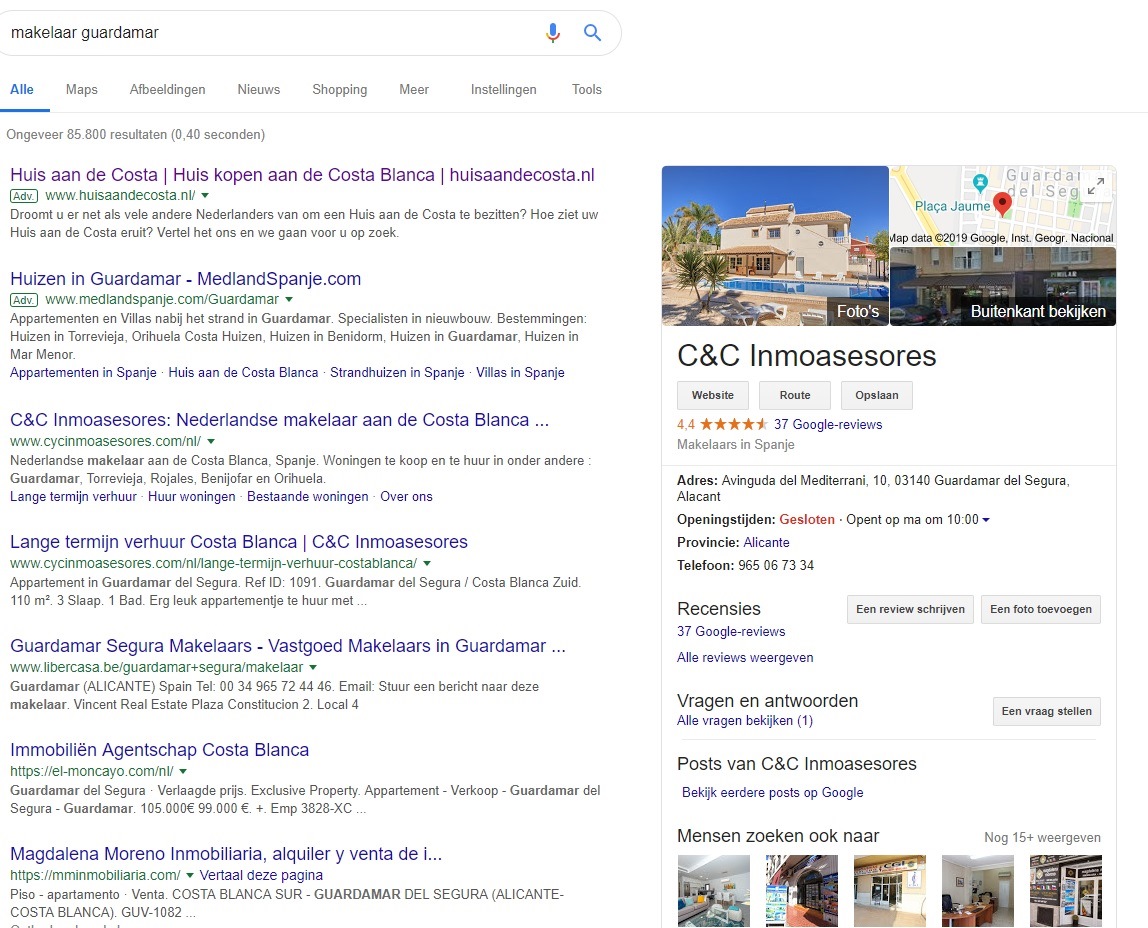The image size is (1148, 928).
Task: Switch to the Shopping tab
Action: (x=340, y=89)
